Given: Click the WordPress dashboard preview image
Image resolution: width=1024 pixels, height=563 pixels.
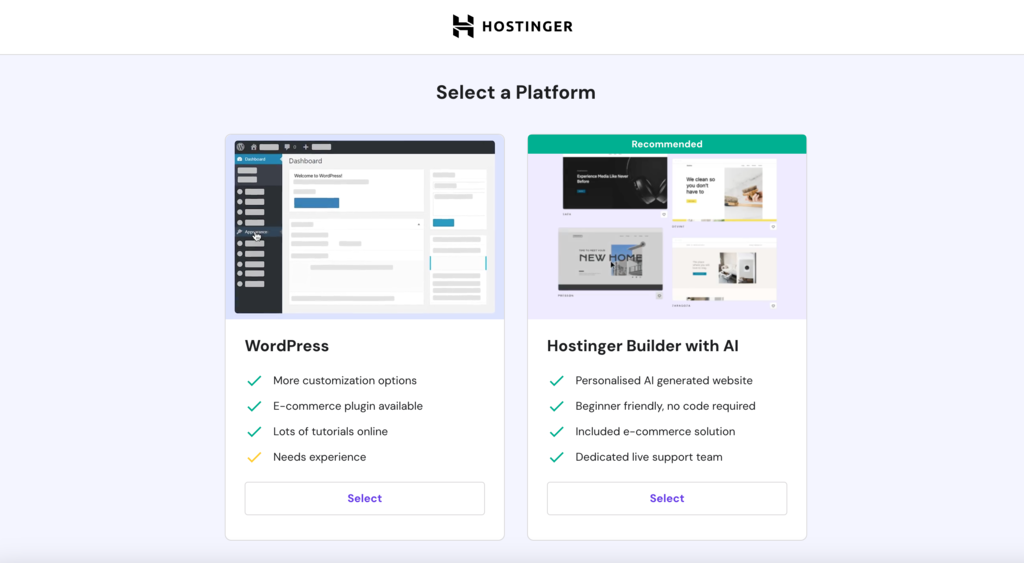Looking at the screenshot, I should tap(364, 227).
